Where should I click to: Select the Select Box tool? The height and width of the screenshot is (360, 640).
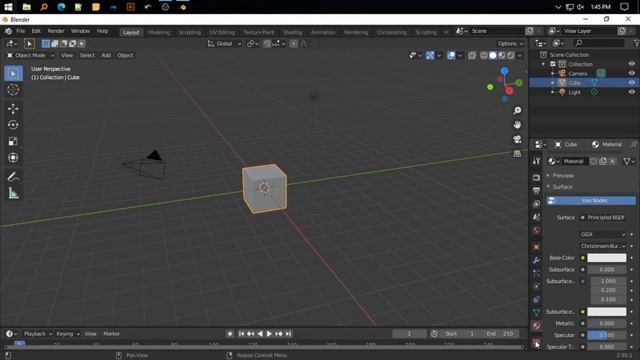click(13, 73)
